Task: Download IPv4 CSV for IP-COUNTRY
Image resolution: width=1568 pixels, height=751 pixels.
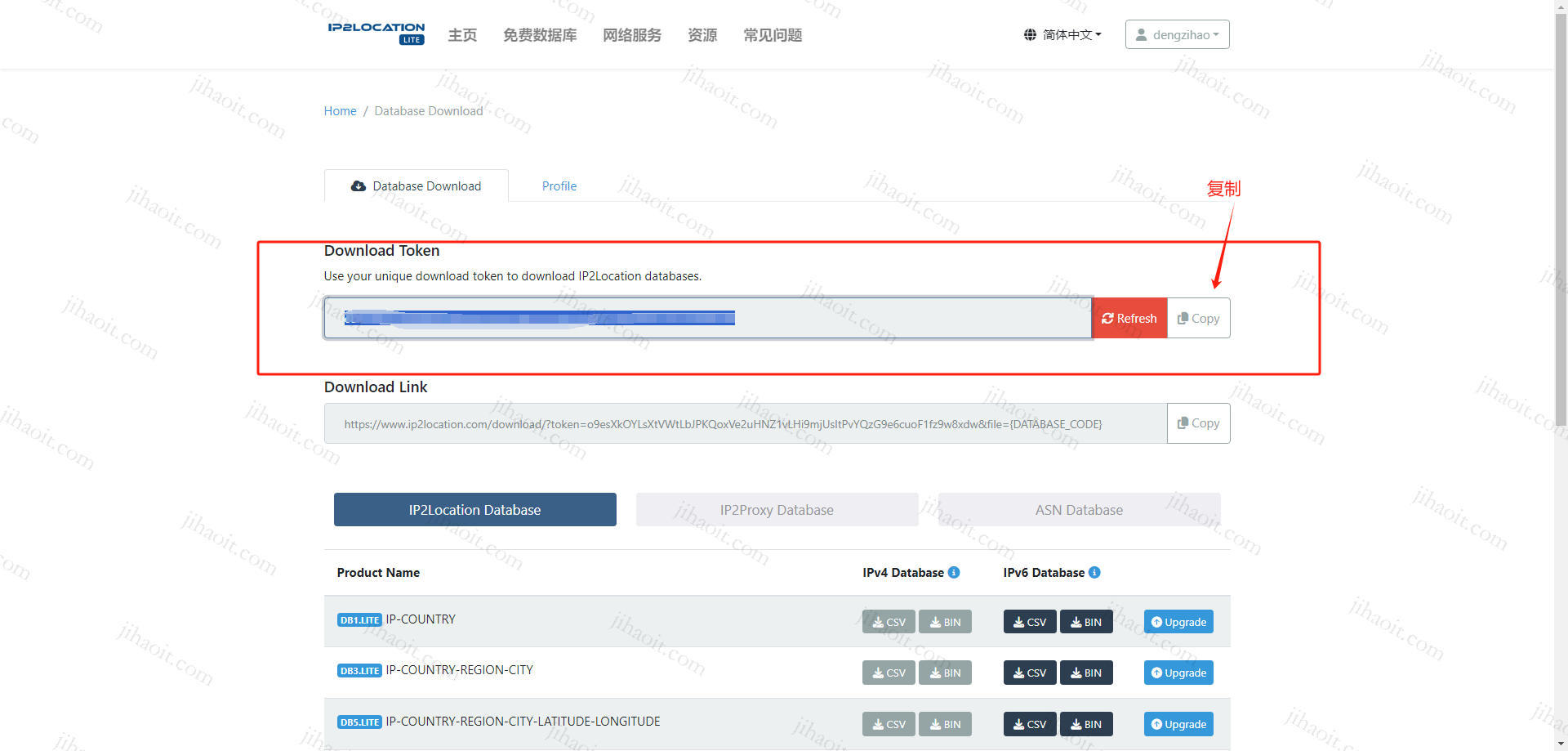Action: [889, 622]
